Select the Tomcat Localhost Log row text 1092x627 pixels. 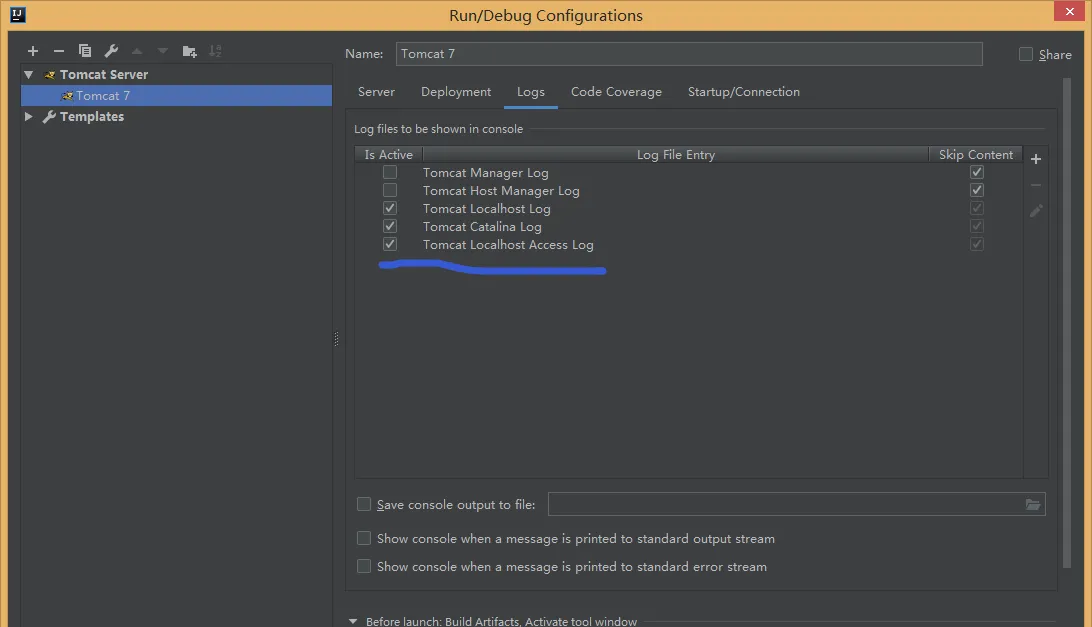(x=487, y=209)
